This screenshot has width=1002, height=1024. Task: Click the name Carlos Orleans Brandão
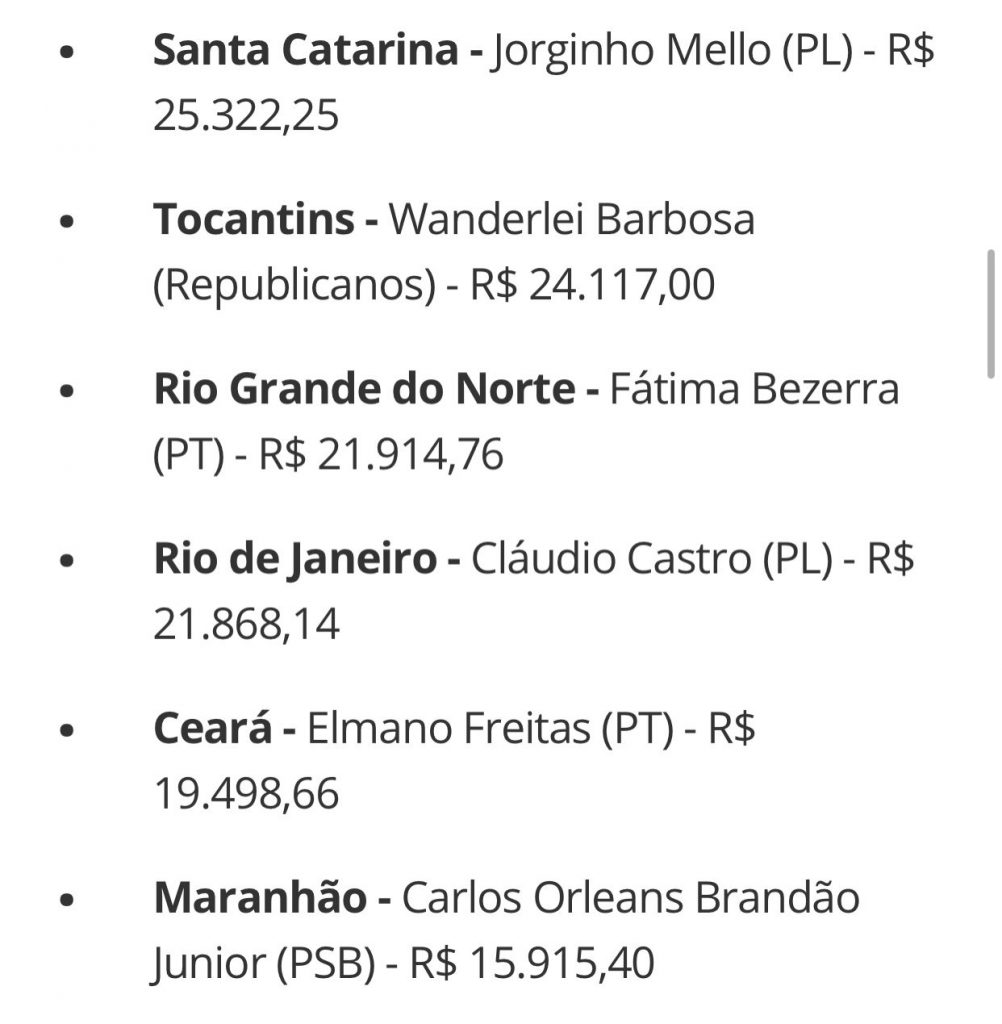click(x=630, y=898)
